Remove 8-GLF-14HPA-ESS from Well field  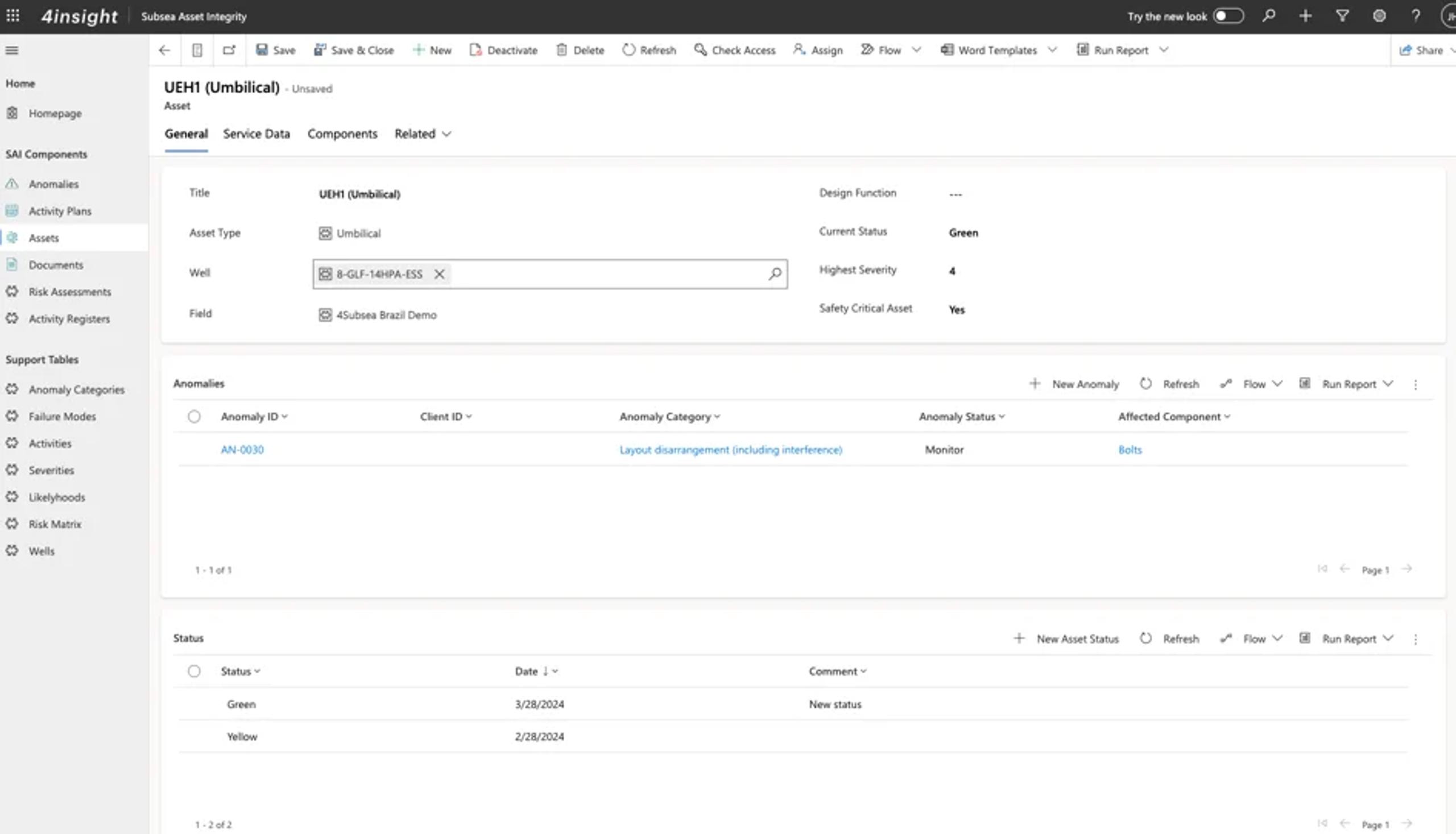pyautogui.click(x=439, y=275)
